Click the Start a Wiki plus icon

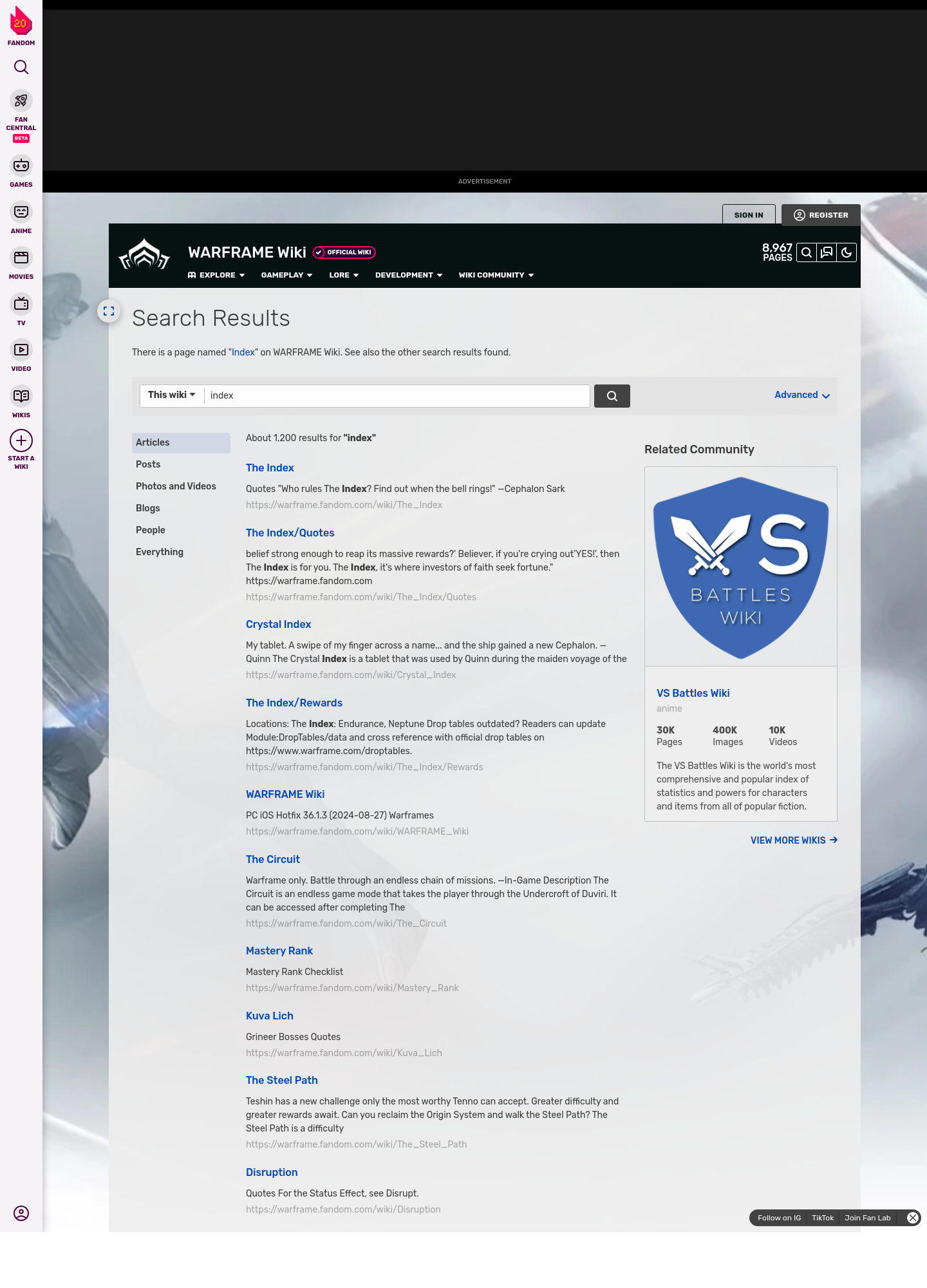(21, 440)
